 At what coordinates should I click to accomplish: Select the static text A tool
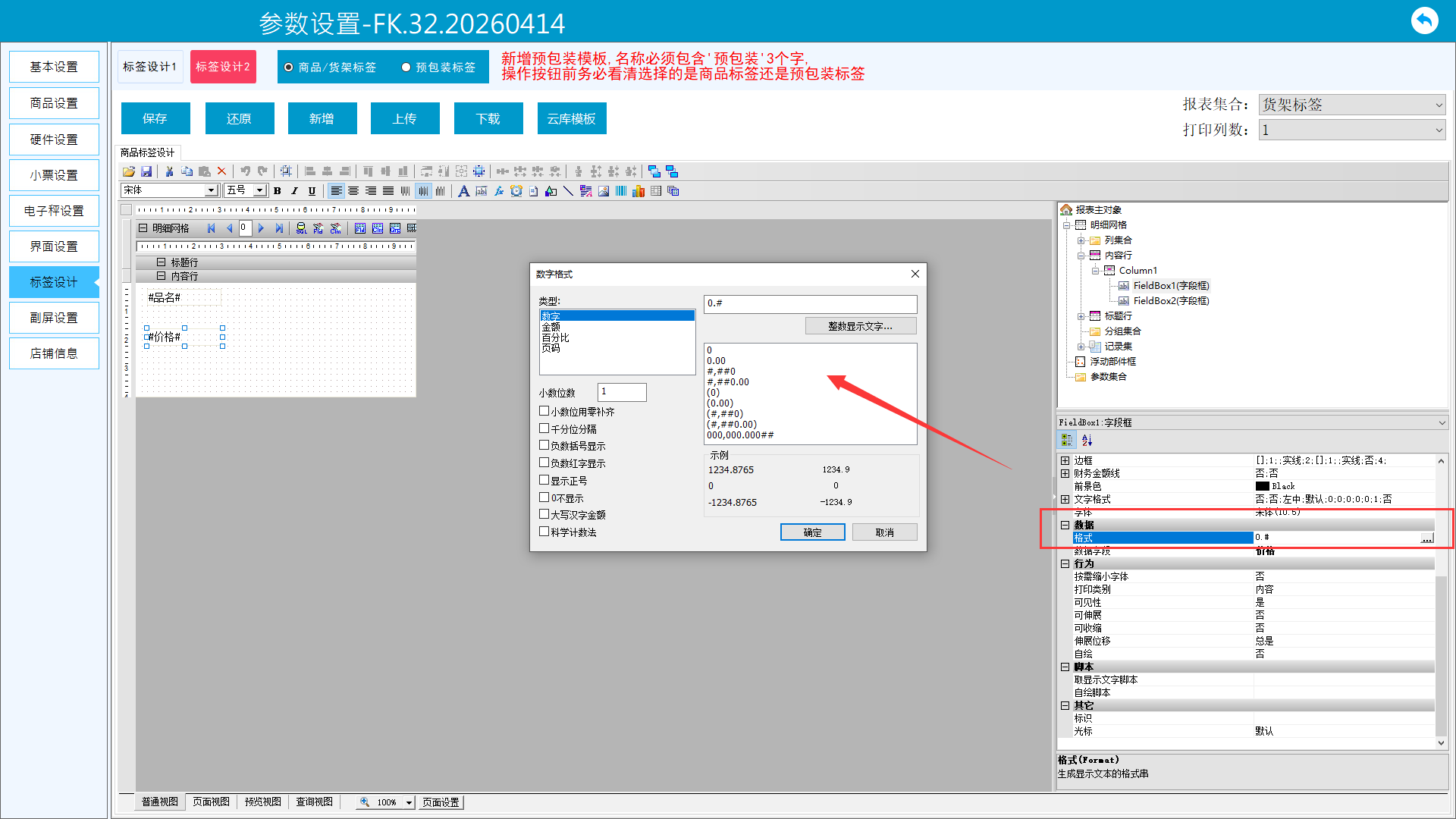point(463,191)
